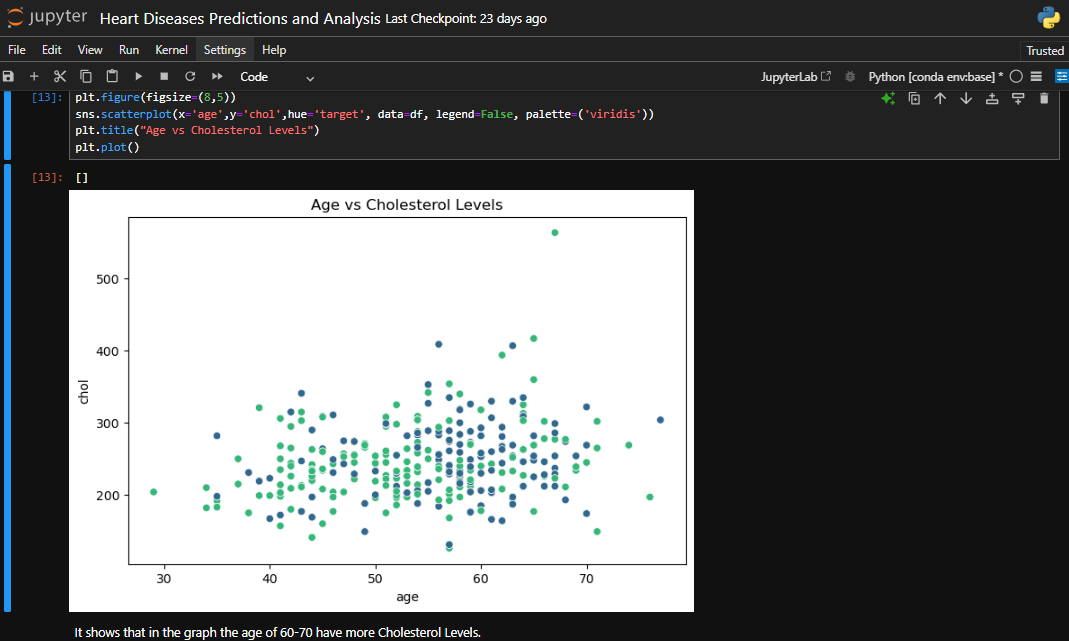Screen dimensions: 1069x641
Task: Paste cell using the clipboard icon
Action: [112, 76]
